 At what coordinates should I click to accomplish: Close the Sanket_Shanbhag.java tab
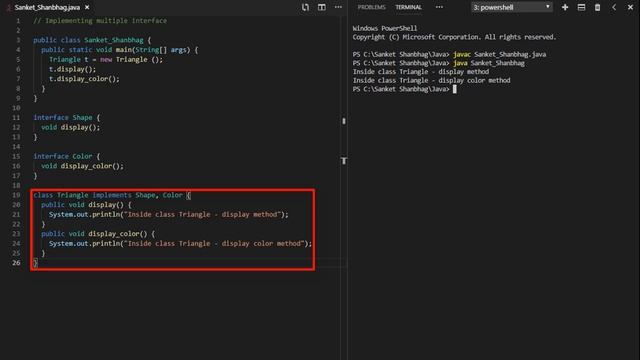[x=87, y=7]
